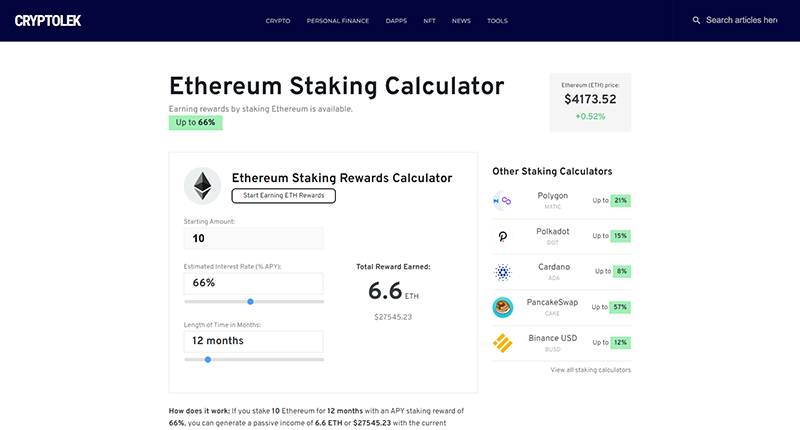This screenshot has width=800, height=430.
Task: Click the Polkadot 15% badge
Action: [620, 236]
